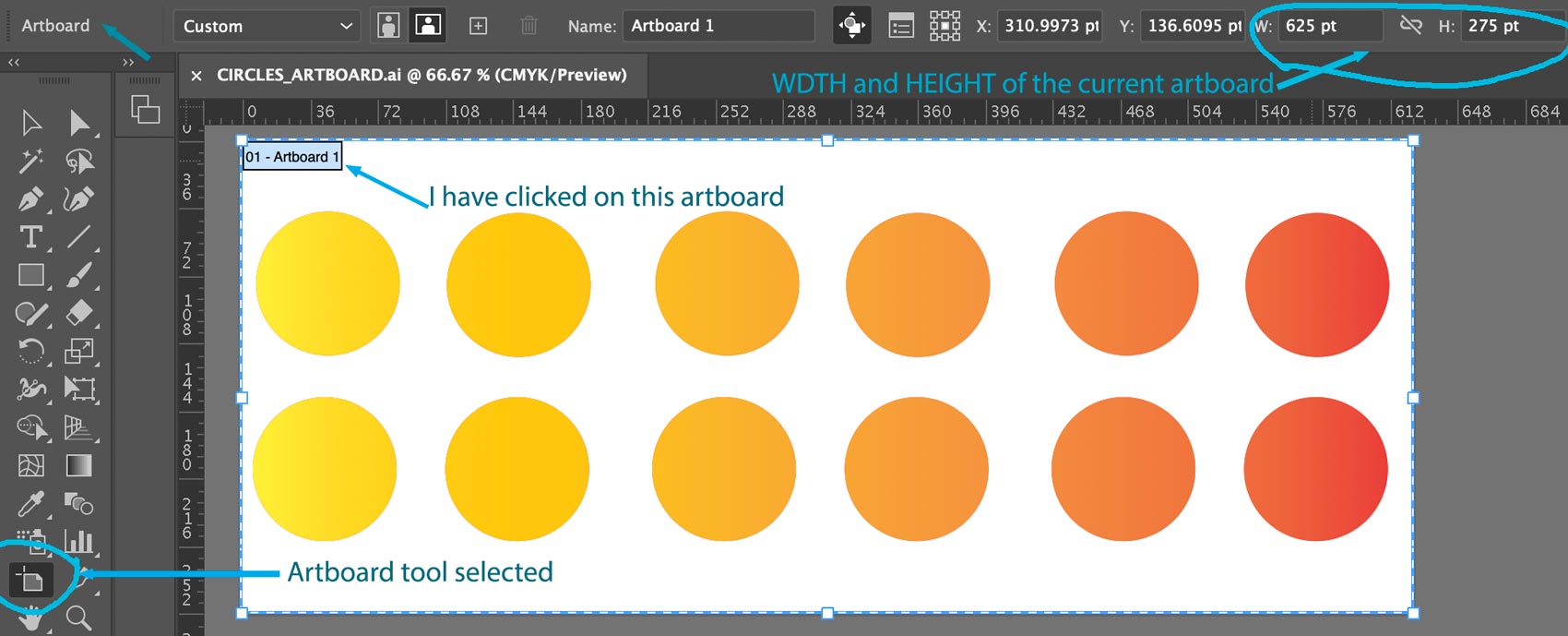The height and width of the screenshot is (636, 1568).
Task: Select the Pen tool
Action: (x=30, y=199)
